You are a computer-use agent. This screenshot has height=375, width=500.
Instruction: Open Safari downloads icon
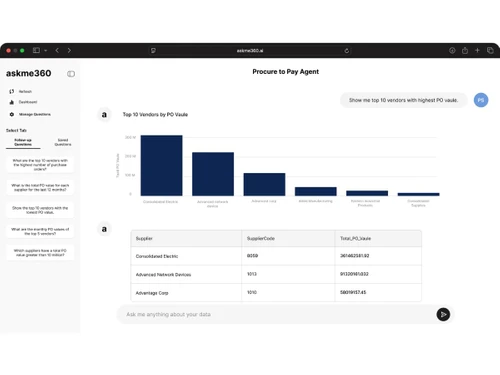pos(452,50)
